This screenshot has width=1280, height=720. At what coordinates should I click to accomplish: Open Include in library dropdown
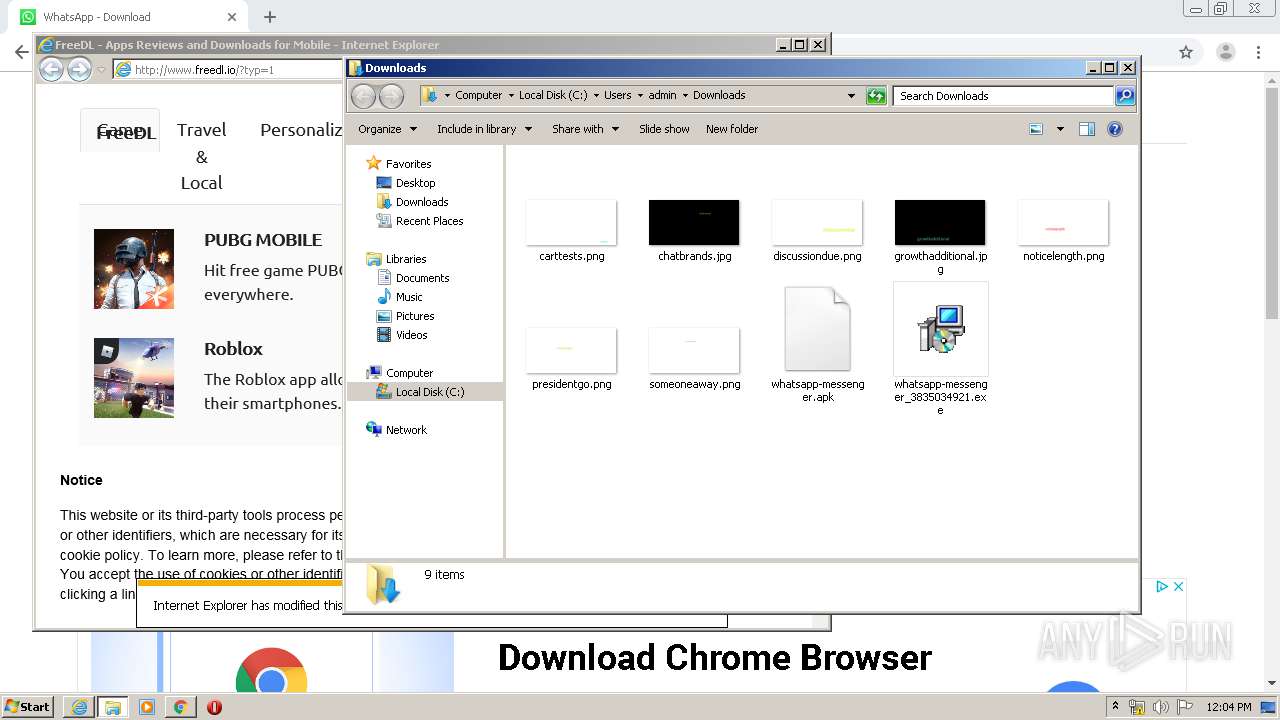coord(484,129)
